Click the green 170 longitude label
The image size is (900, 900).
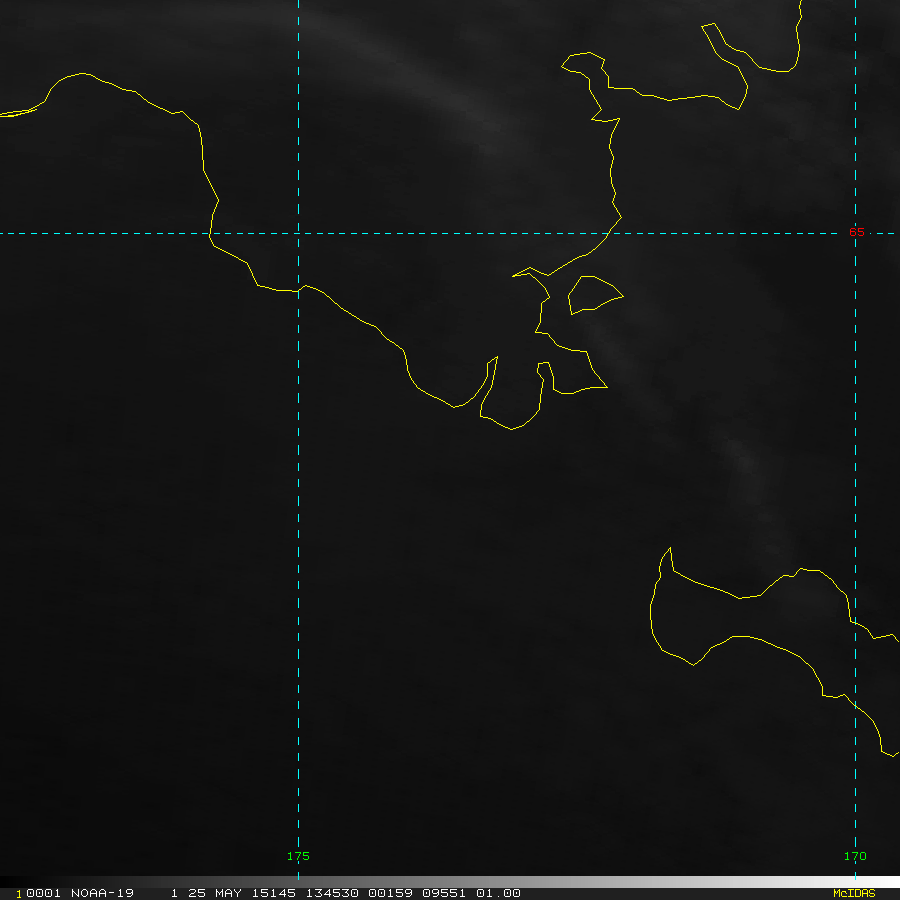855,856
